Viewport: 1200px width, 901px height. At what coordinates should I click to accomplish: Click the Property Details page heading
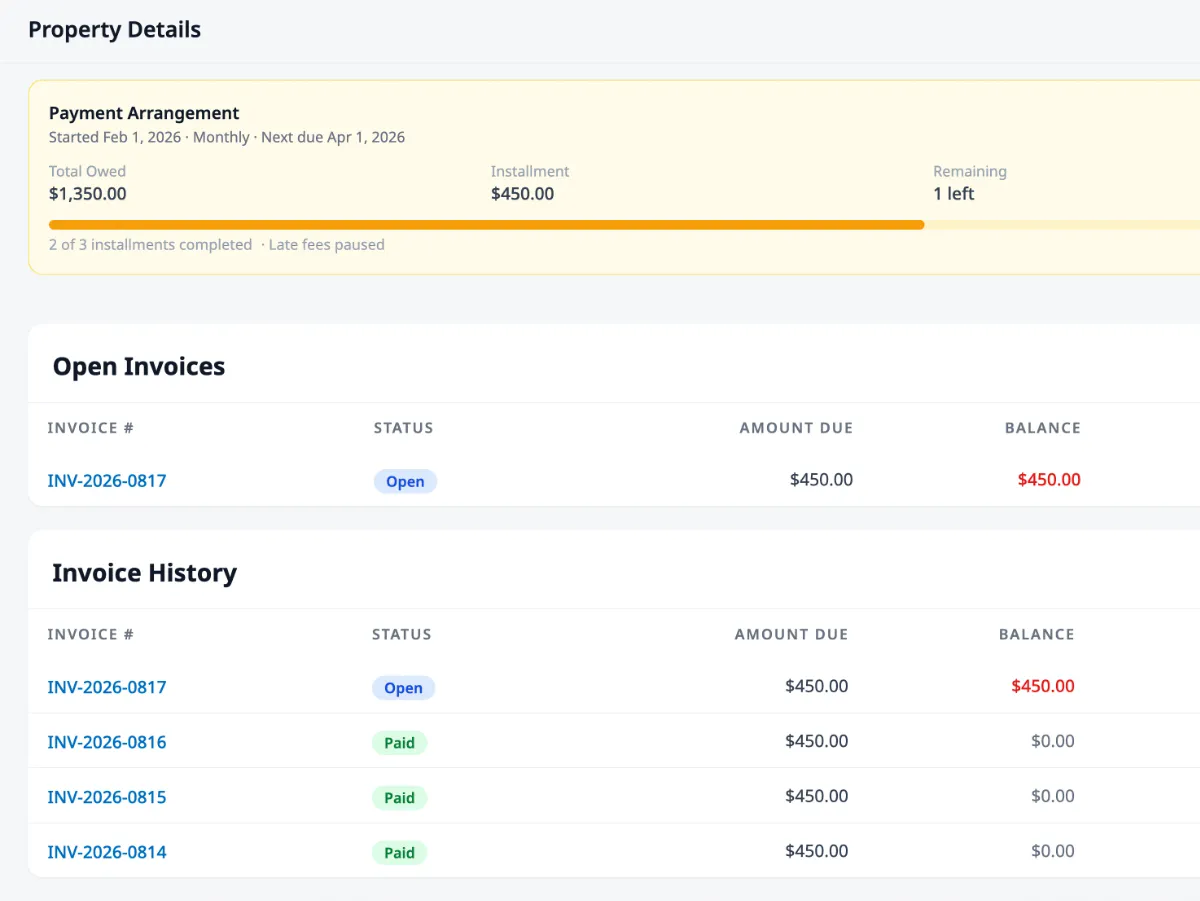[x=114, y=30]
